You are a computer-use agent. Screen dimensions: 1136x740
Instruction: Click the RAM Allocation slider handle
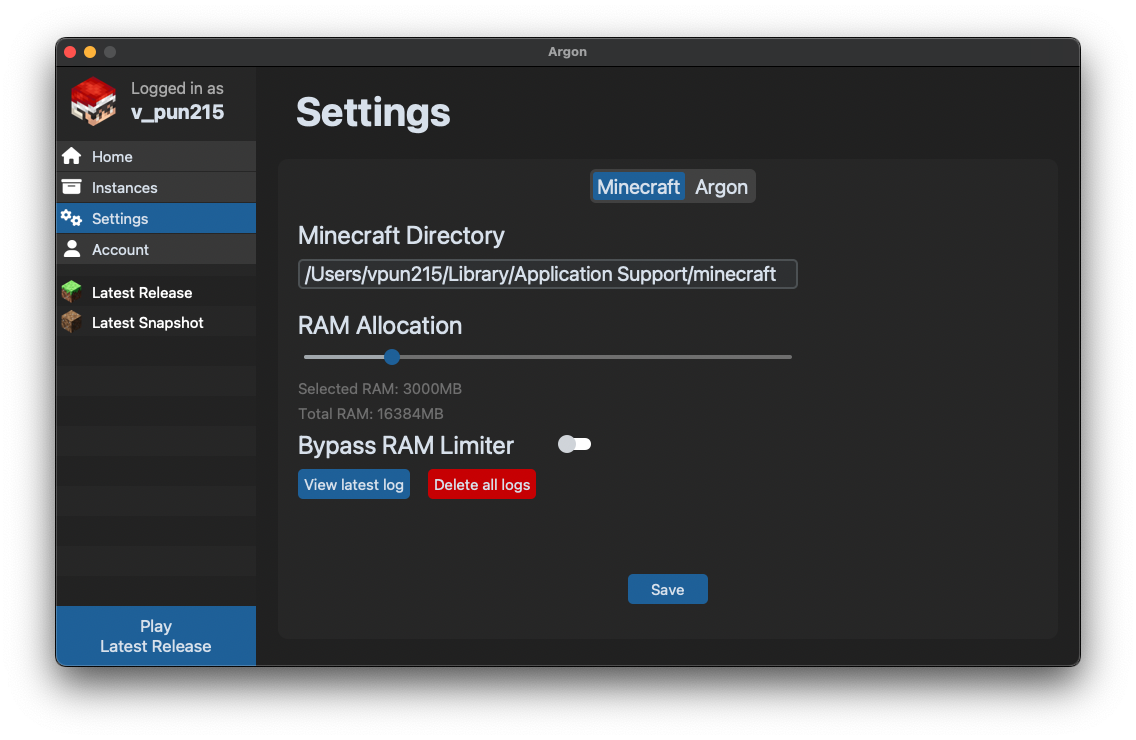click(392, 357)
